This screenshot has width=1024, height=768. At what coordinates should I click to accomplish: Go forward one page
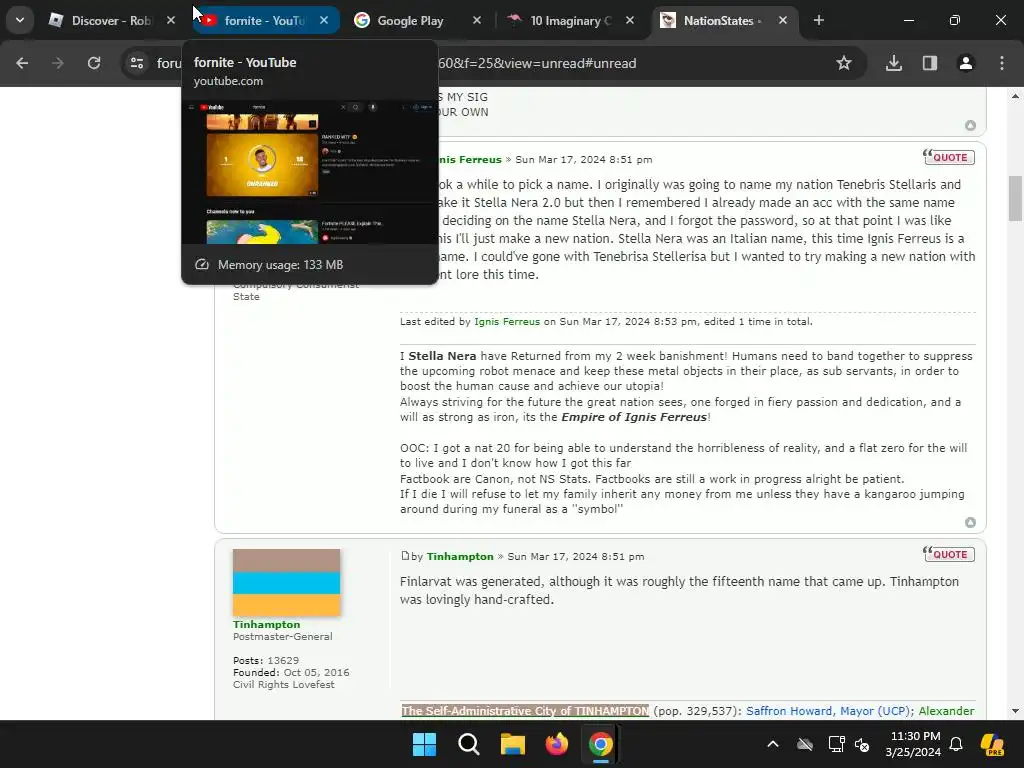[x=58, y=63]
